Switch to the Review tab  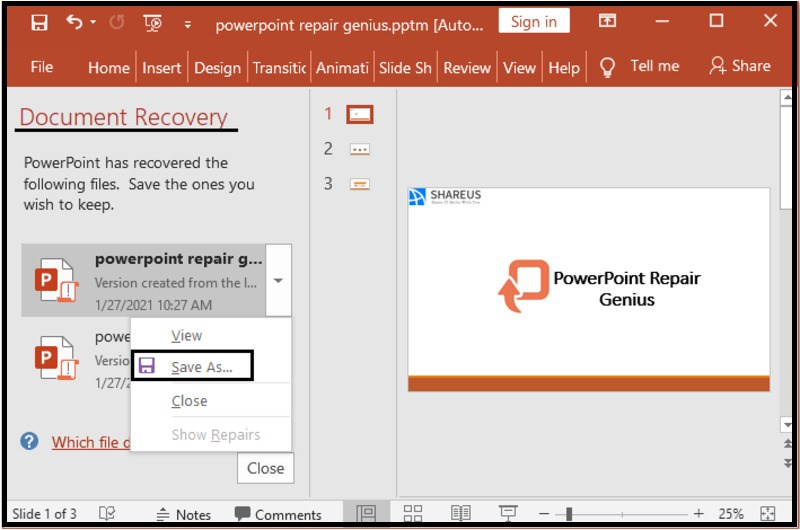[x=467, y=67]
